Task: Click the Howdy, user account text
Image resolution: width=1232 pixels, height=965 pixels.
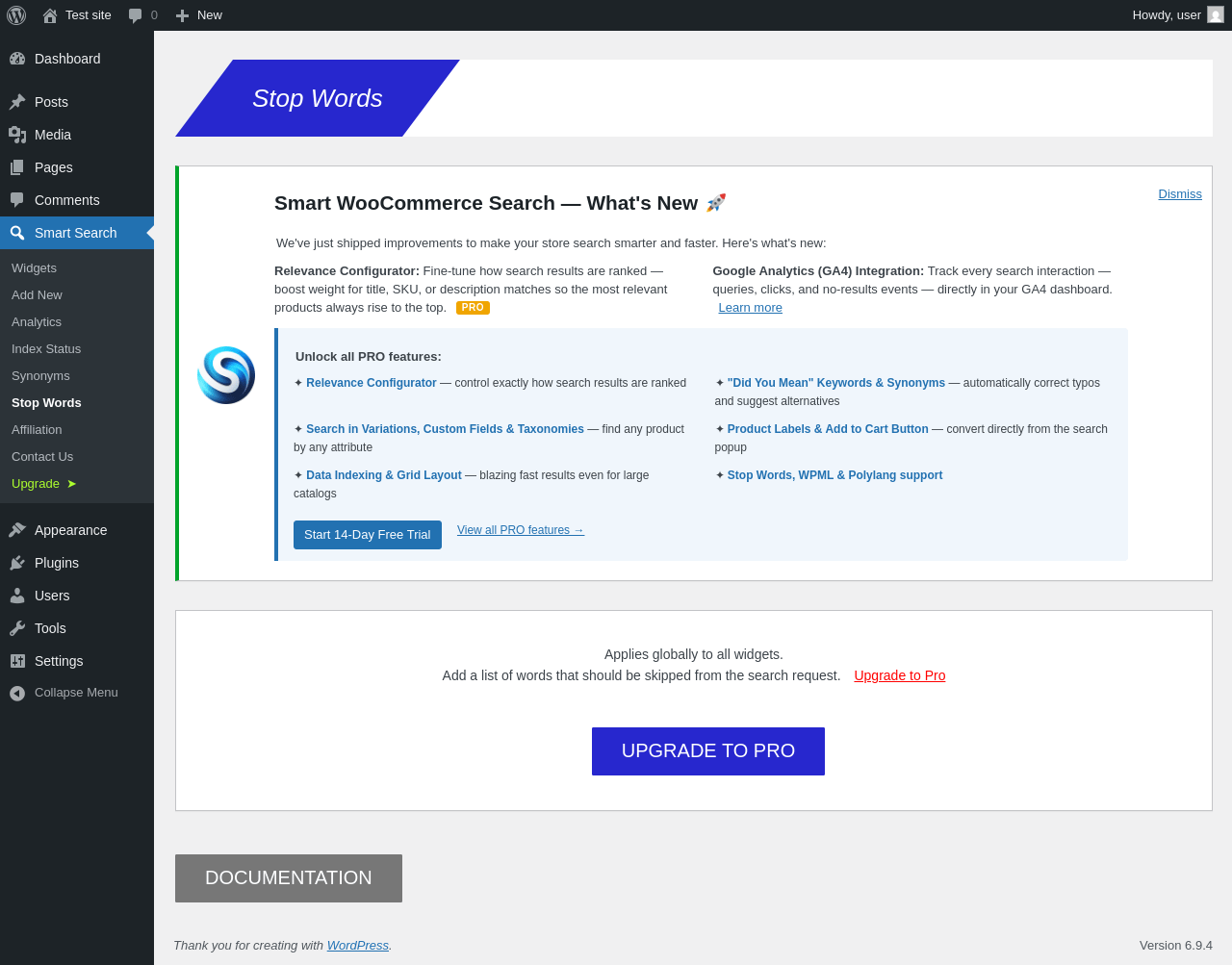Action: coord(1167,15)
